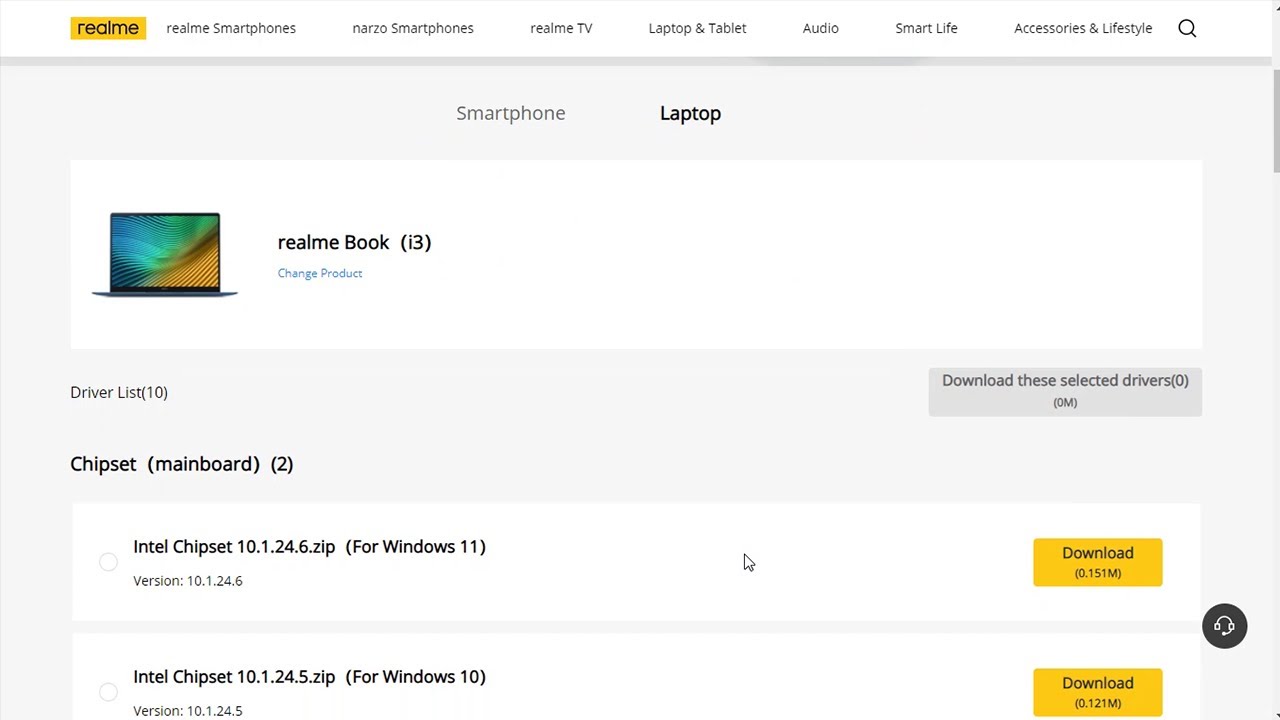Download the Windows 11 Intel Chipset driver
1280x720 pixels.
point(1097,562)
